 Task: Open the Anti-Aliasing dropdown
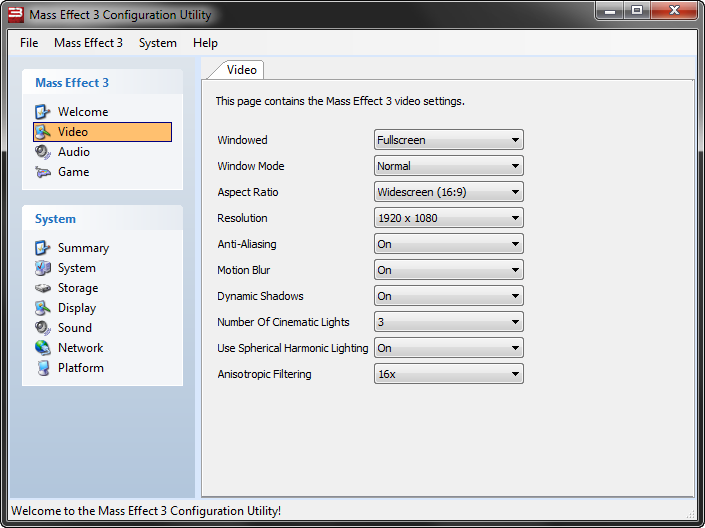click(449, 244)
